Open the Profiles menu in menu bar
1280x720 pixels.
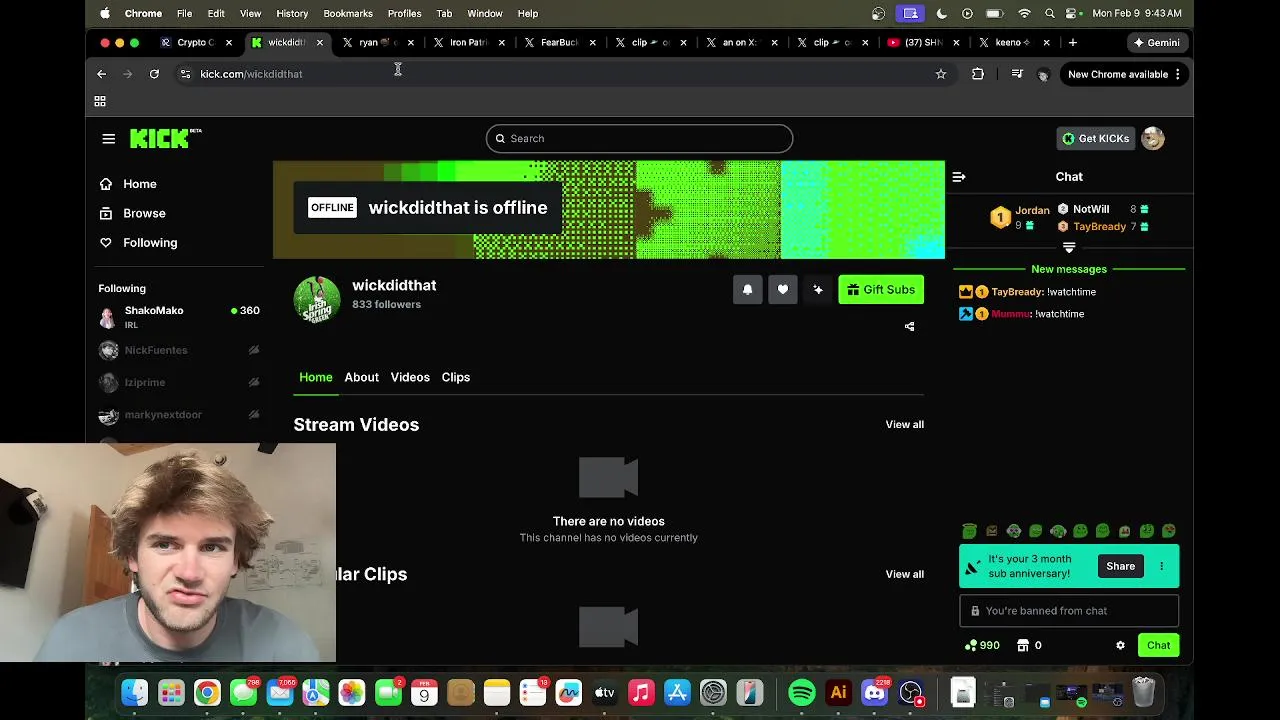(x=404, y=13)
